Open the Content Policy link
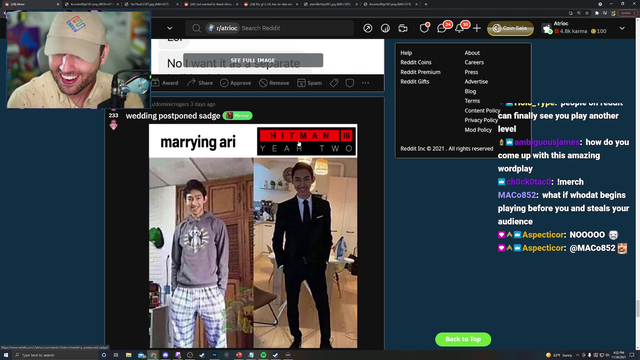This screenshot has height=360, width=640. point(482,111)
